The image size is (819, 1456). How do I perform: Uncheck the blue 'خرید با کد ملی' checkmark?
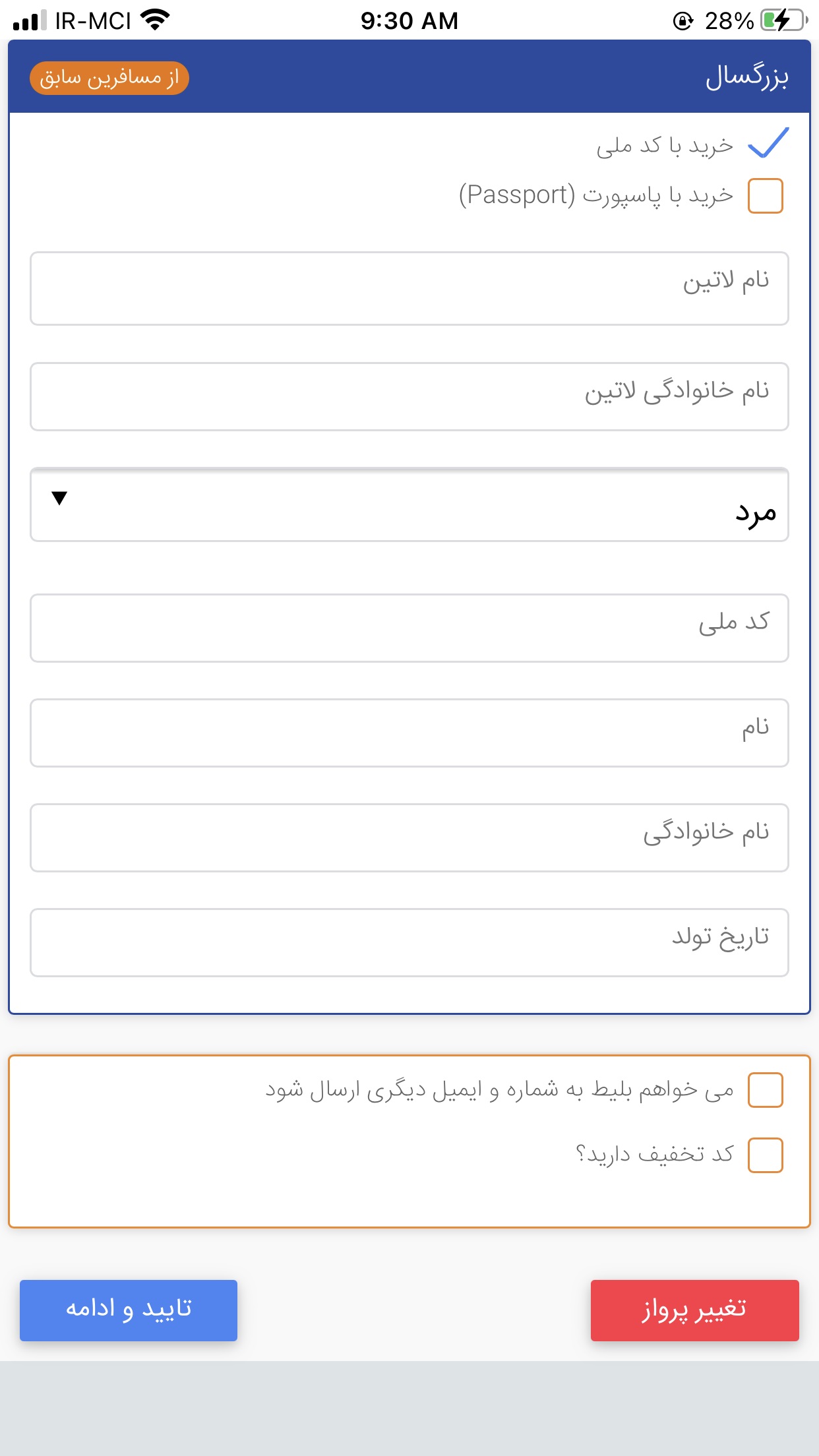coord(768,143)
